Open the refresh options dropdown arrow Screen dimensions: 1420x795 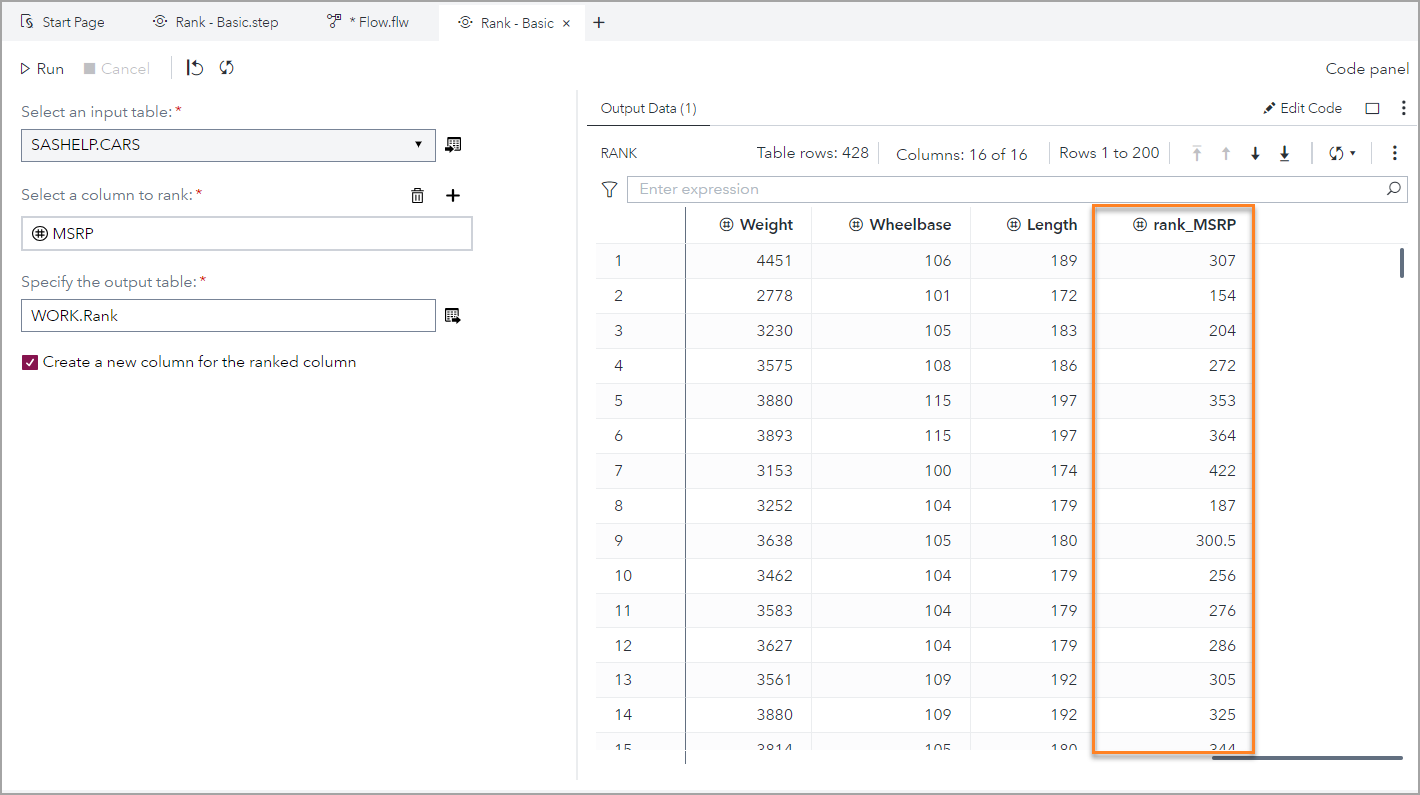point(1353,152)
